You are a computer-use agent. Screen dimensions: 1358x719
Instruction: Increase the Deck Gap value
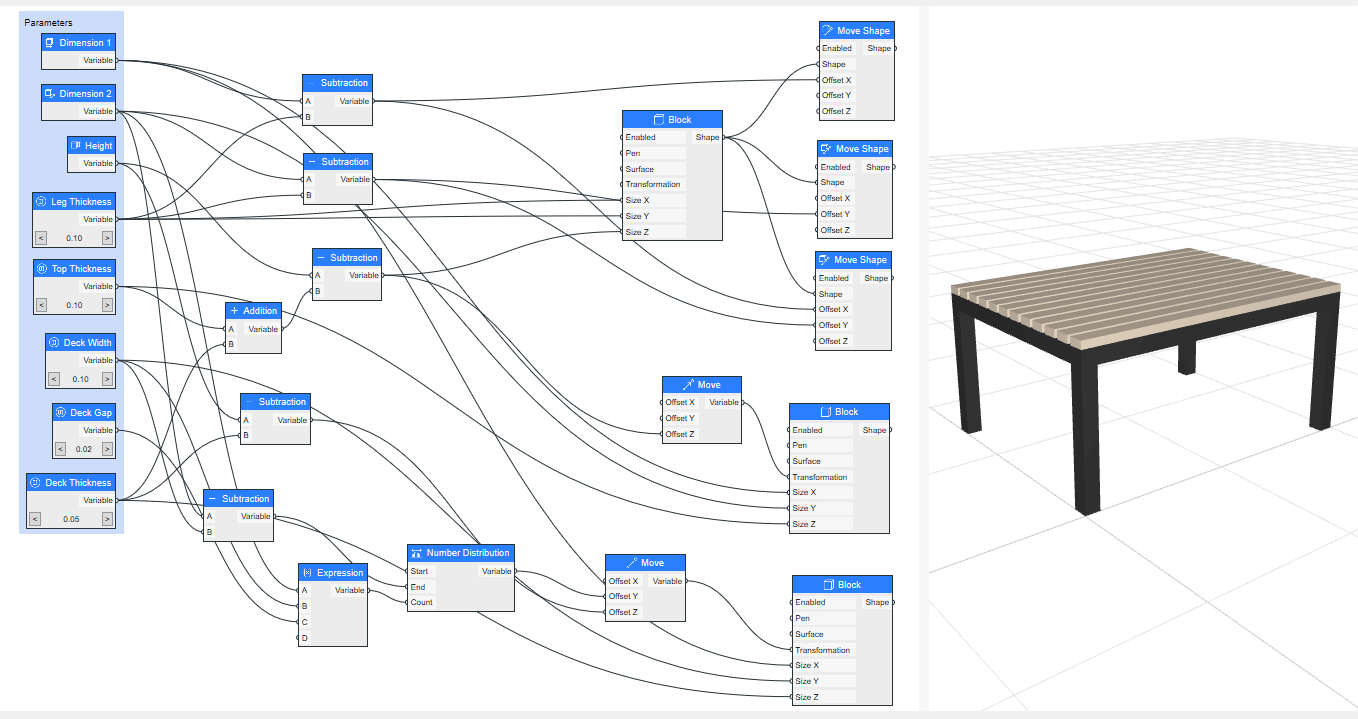tap(107, 449)
